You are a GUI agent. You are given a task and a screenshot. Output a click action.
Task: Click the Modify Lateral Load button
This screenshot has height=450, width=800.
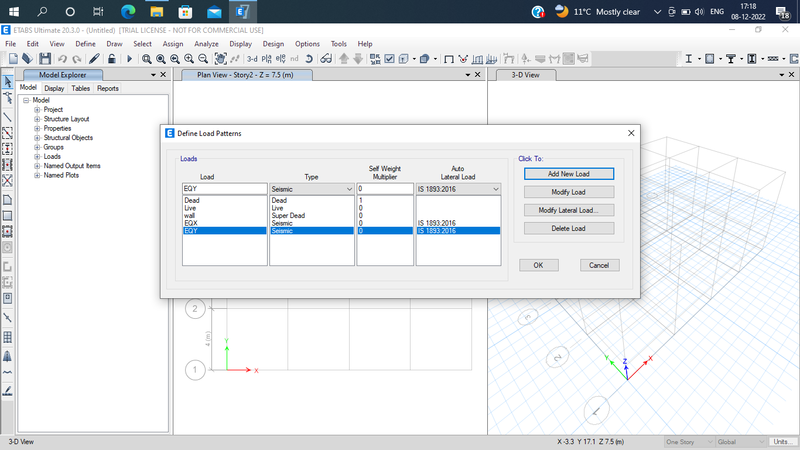coord(569,210)
